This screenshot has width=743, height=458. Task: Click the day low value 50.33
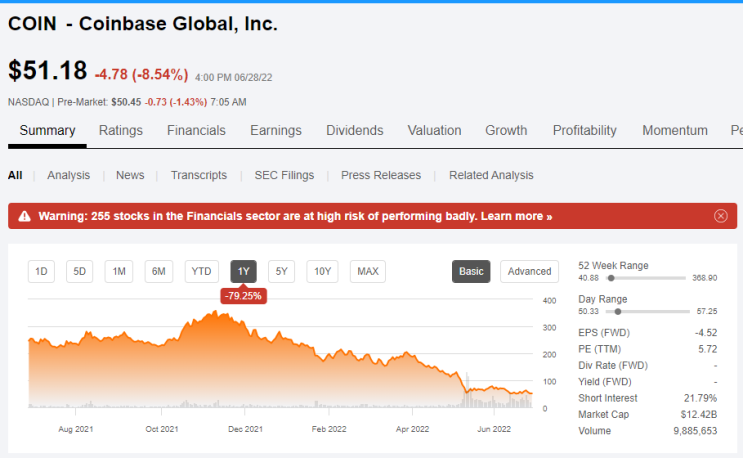point(588,312)
